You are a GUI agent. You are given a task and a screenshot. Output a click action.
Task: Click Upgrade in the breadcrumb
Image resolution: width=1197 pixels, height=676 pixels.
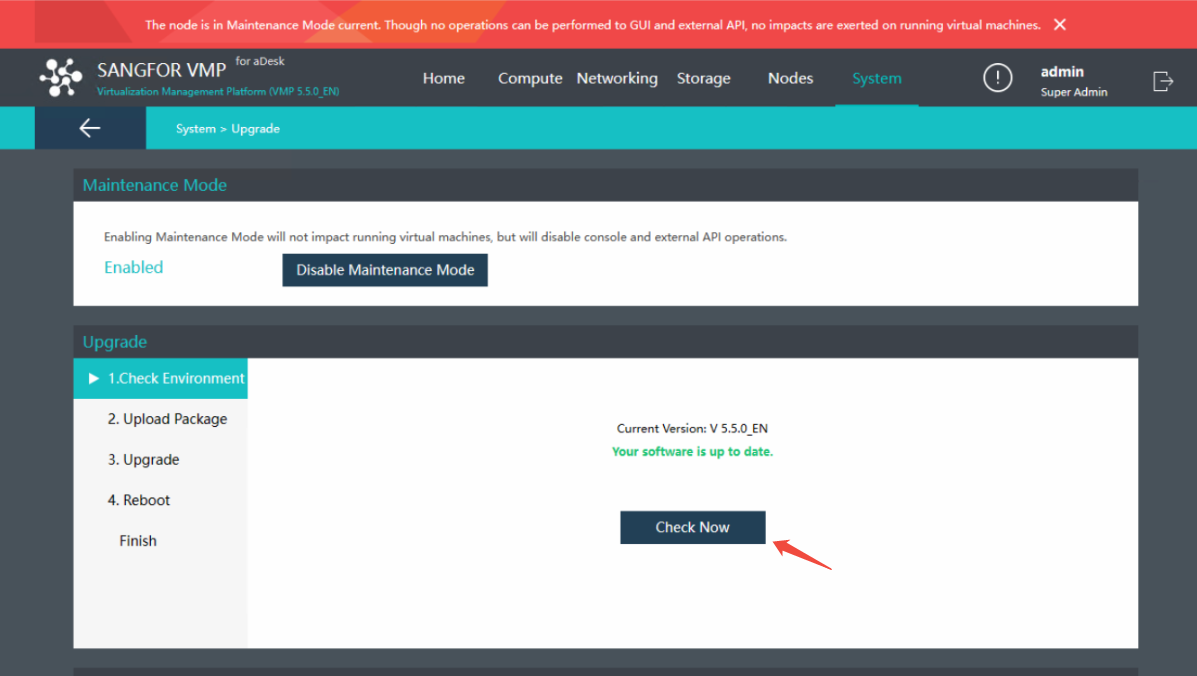pos(255,129)
